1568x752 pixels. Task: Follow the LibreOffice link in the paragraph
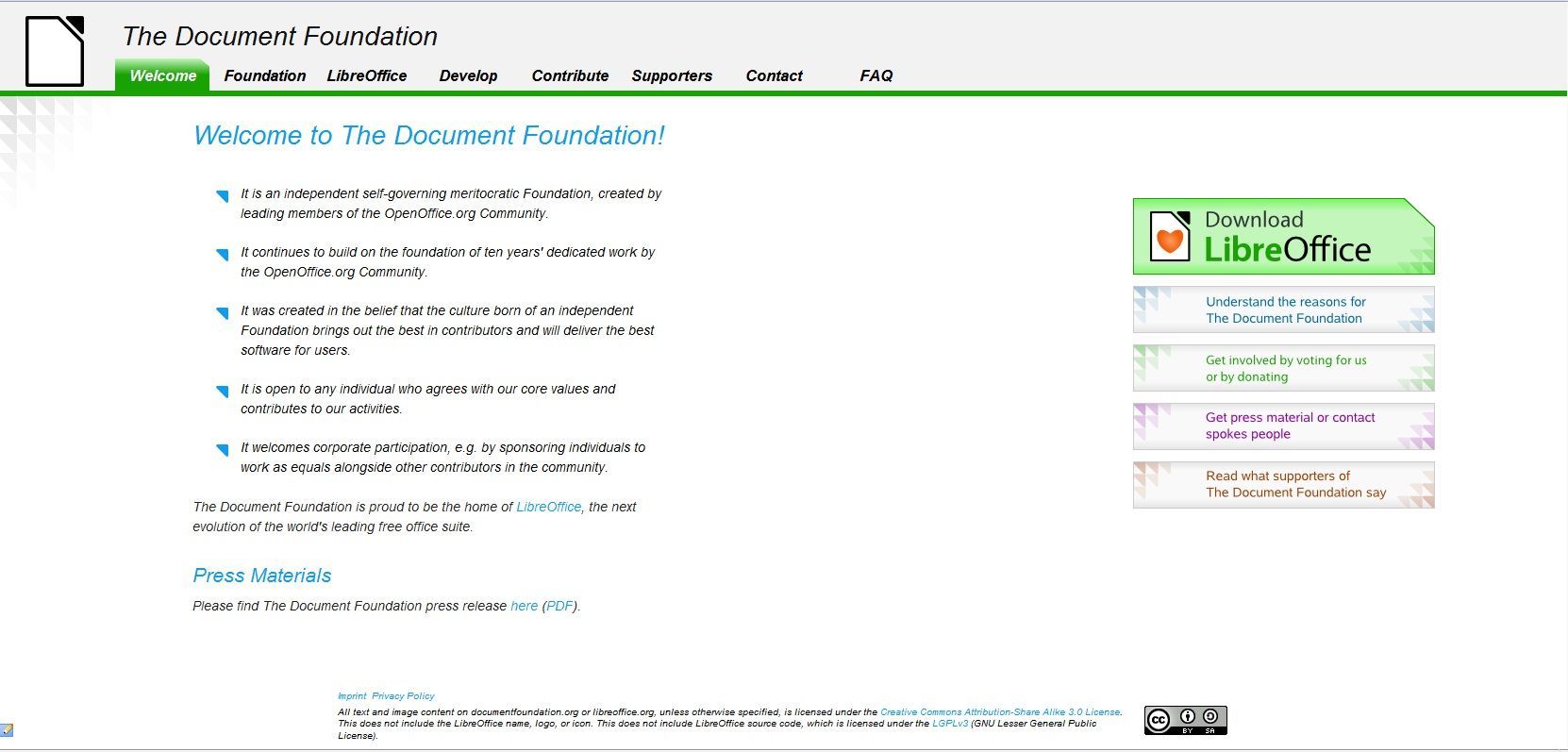548,507
